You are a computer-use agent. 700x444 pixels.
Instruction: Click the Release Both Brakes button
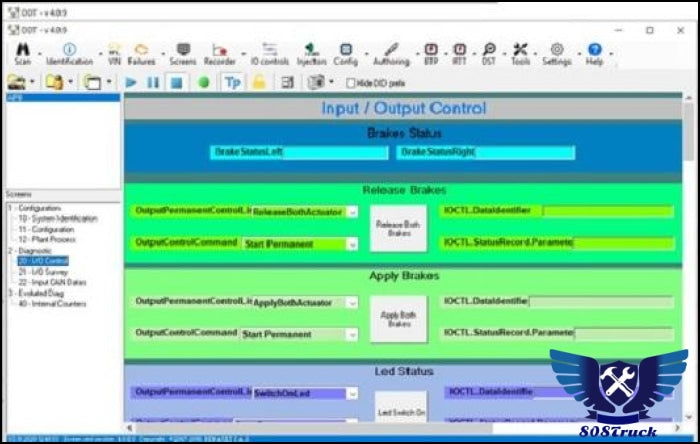pos(398,229)
